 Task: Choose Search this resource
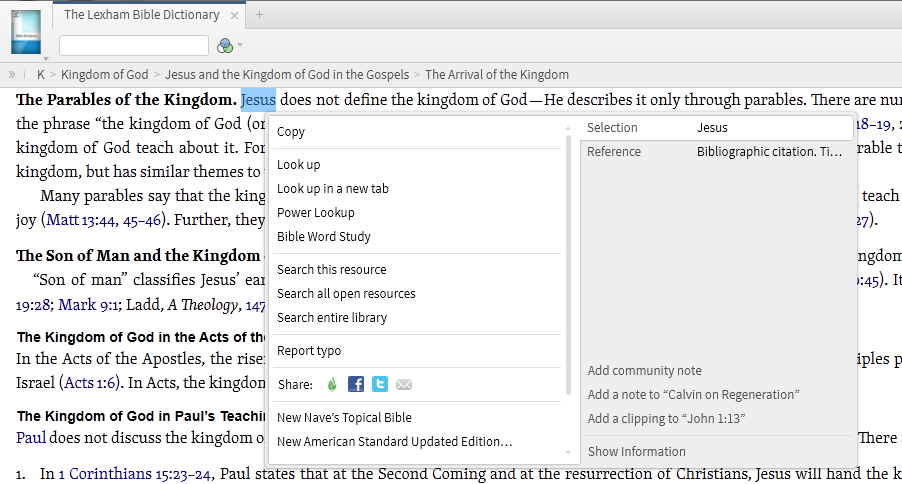332,270
